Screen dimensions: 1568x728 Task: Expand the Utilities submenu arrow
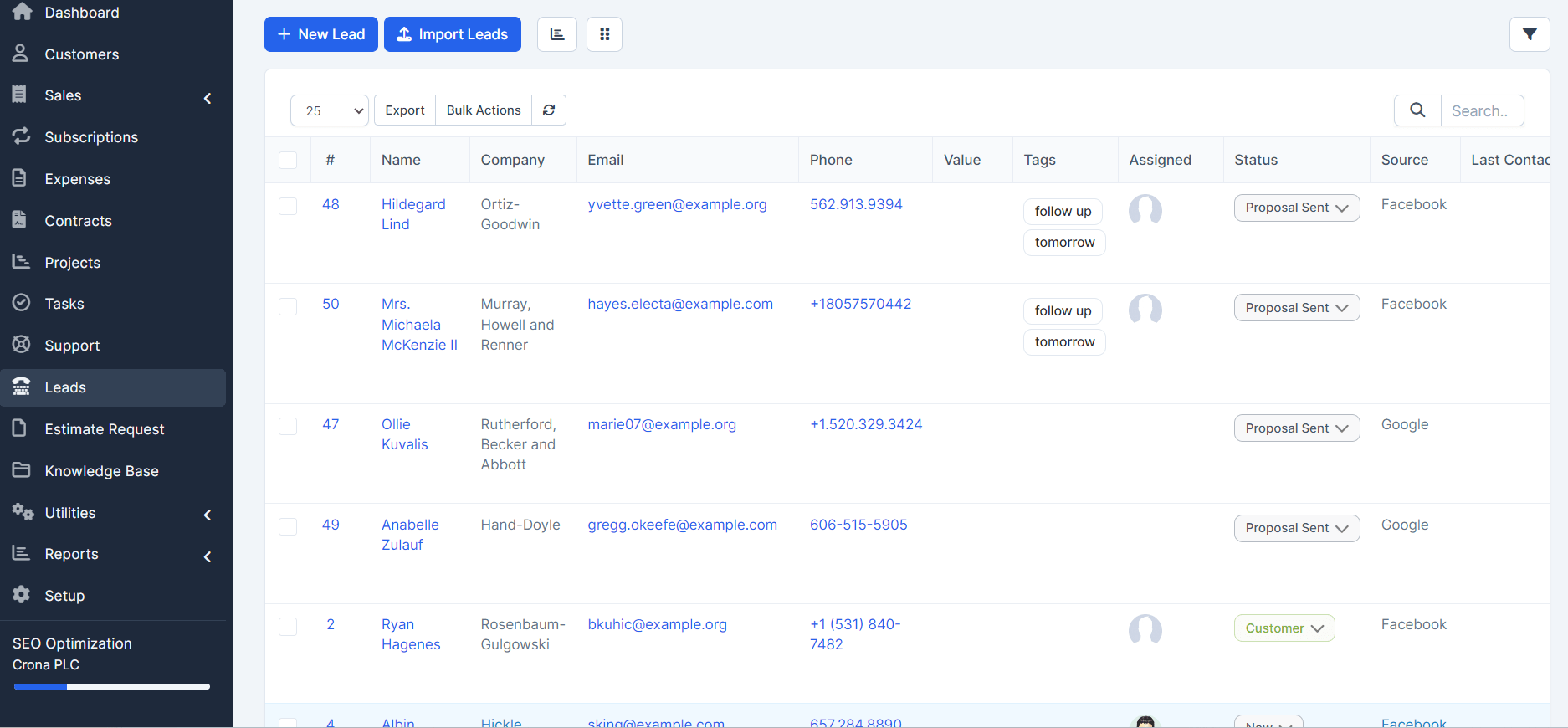coord(208,515)
